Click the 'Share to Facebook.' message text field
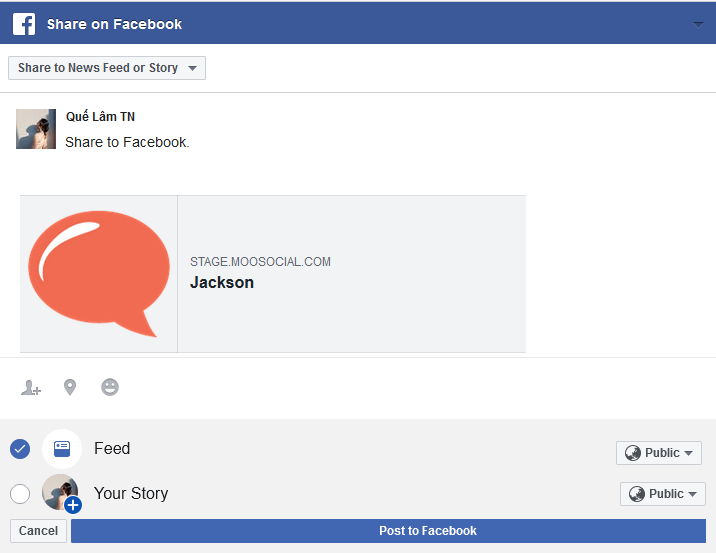The height and width of the screenshot is (553, 716). click(x=127, y=142)
